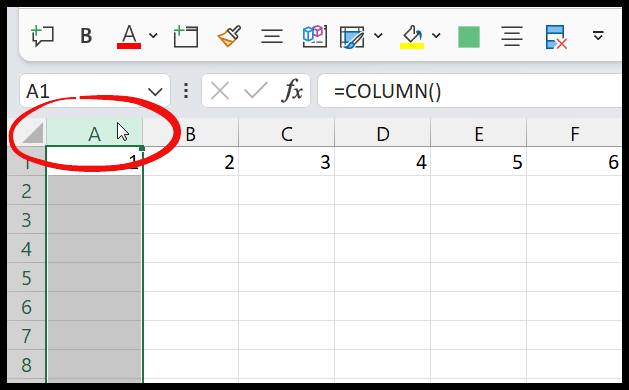Expand the Name Box dropdown
This screenshot has height=390, width=629.
point(155,92)
